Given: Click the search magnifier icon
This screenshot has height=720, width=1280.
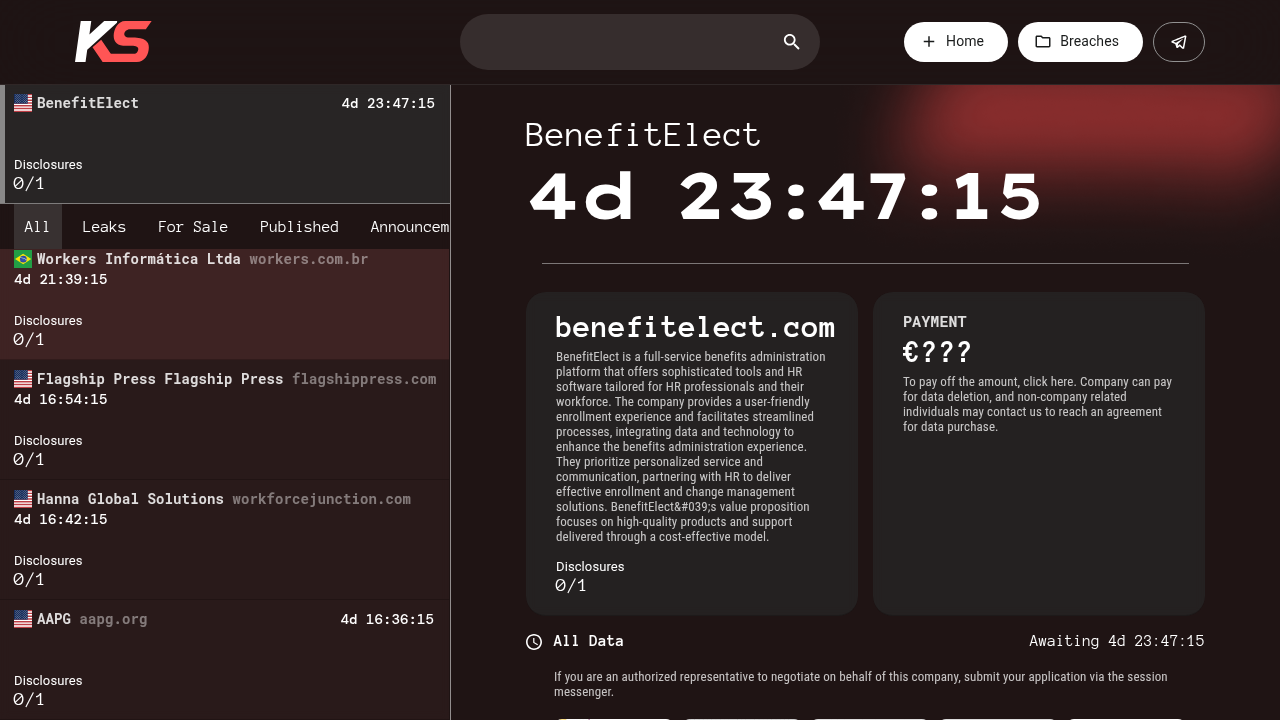Looking at the screenshot, I should (792, 42).
